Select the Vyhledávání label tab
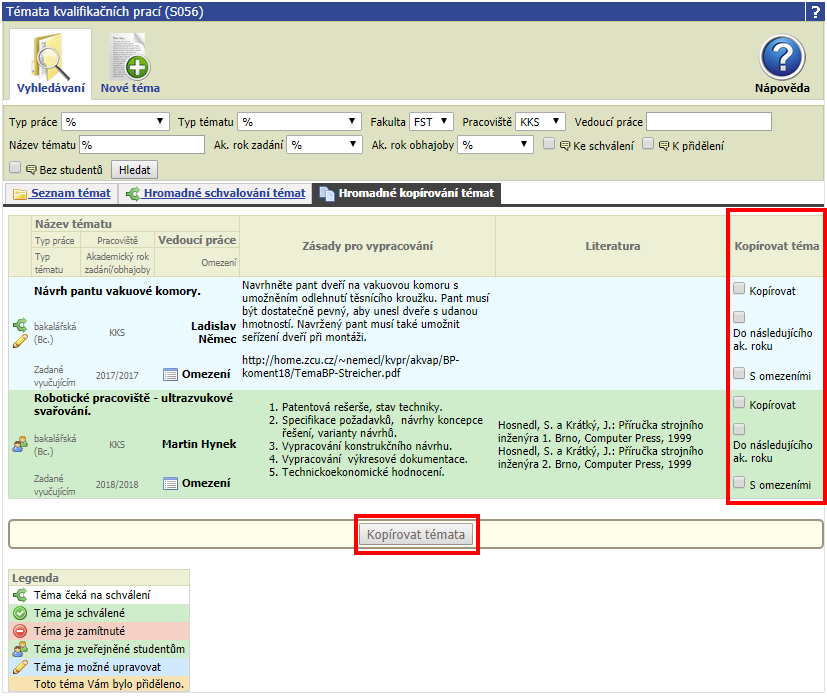Screen dimensions: 827x696 pyautogui.click(x=51, y=88)
